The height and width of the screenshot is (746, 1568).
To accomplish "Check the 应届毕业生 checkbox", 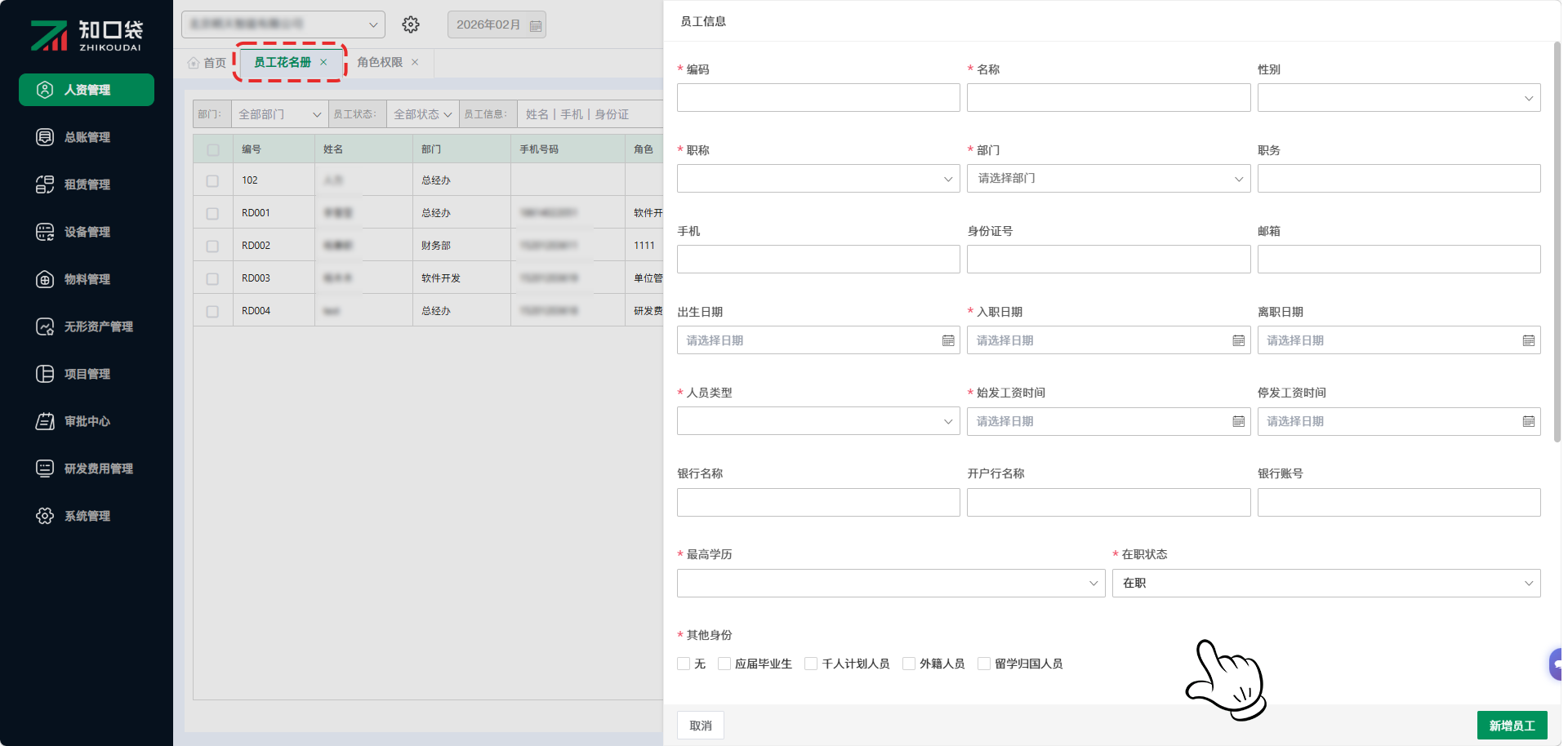I will click(x=724, y=664).
